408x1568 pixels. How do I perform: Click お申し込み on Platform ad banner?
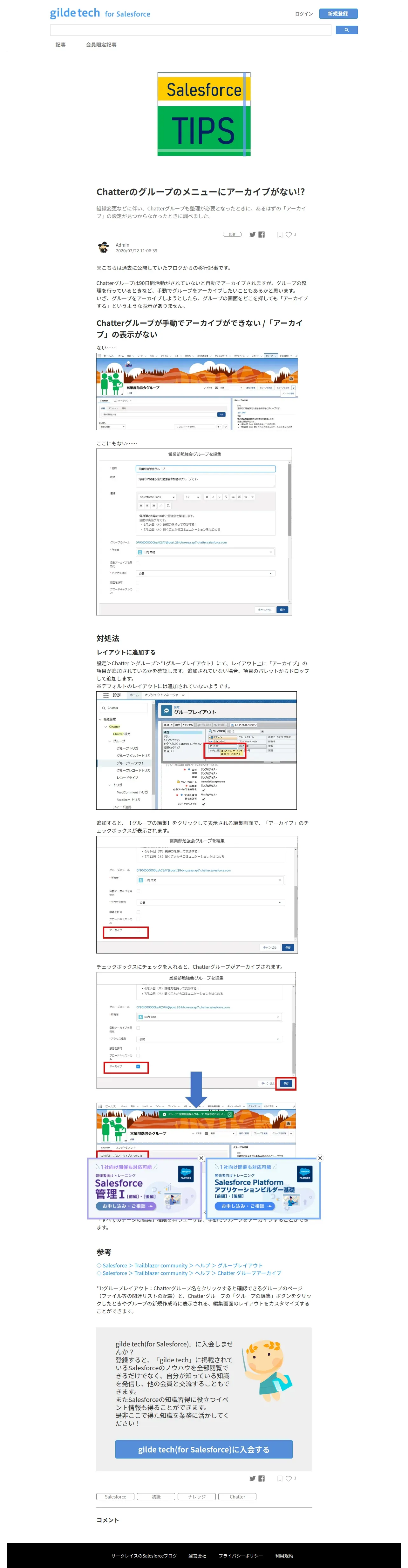(x=244, y=1206)
